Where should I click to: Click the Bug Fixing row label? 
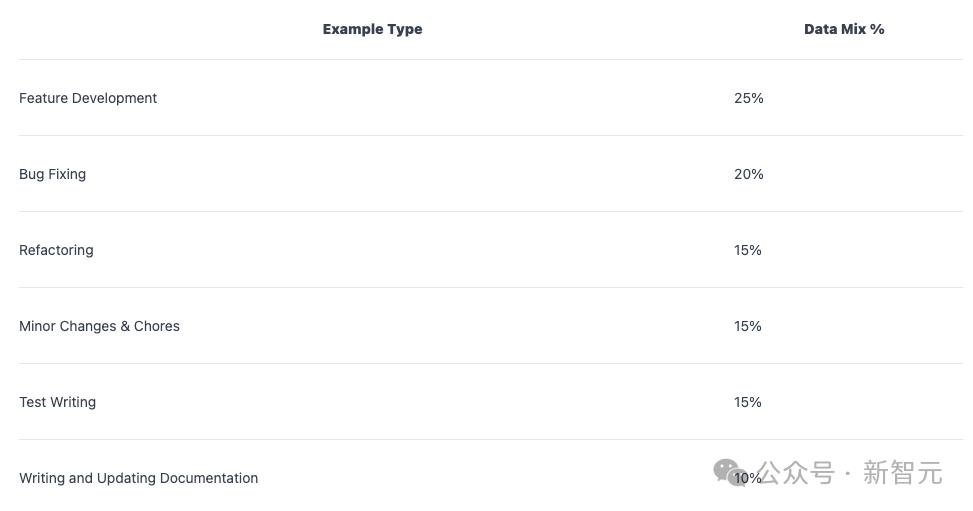tap(53, 174)
